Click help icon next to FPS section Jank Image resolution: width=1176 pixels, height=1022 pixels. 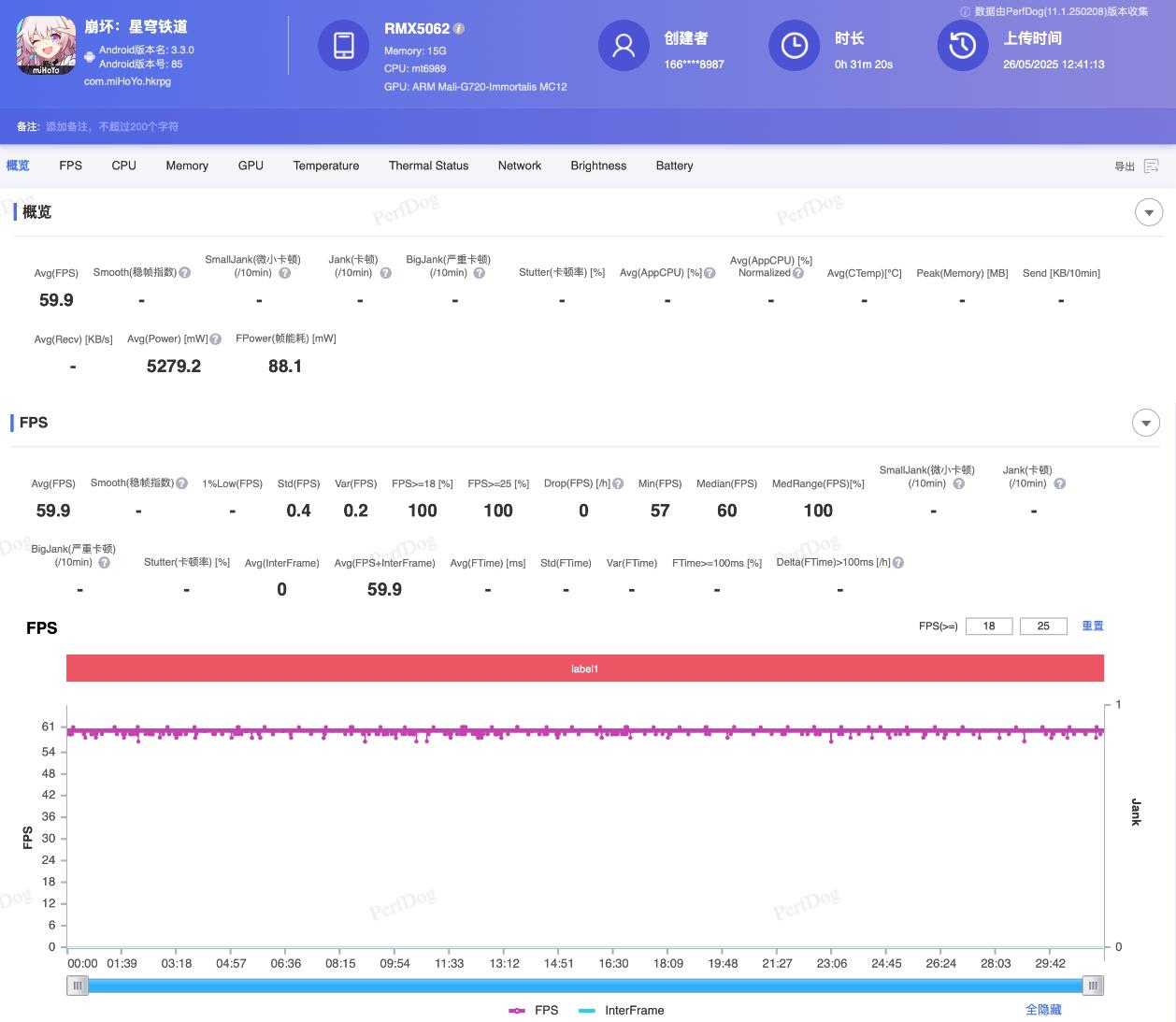point(1060,483)
